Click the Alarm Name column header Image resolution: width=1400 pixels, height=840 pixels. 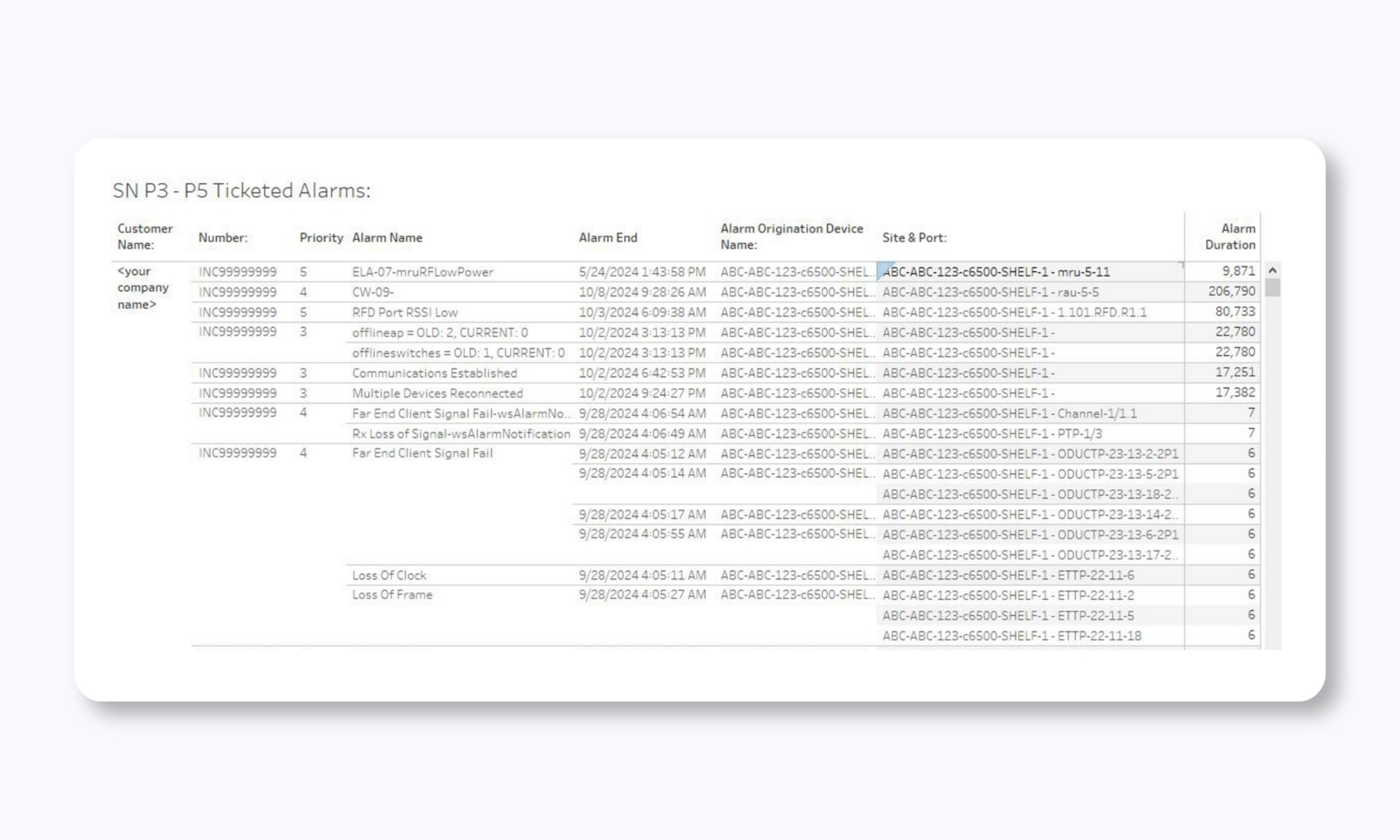pos(387,238)
